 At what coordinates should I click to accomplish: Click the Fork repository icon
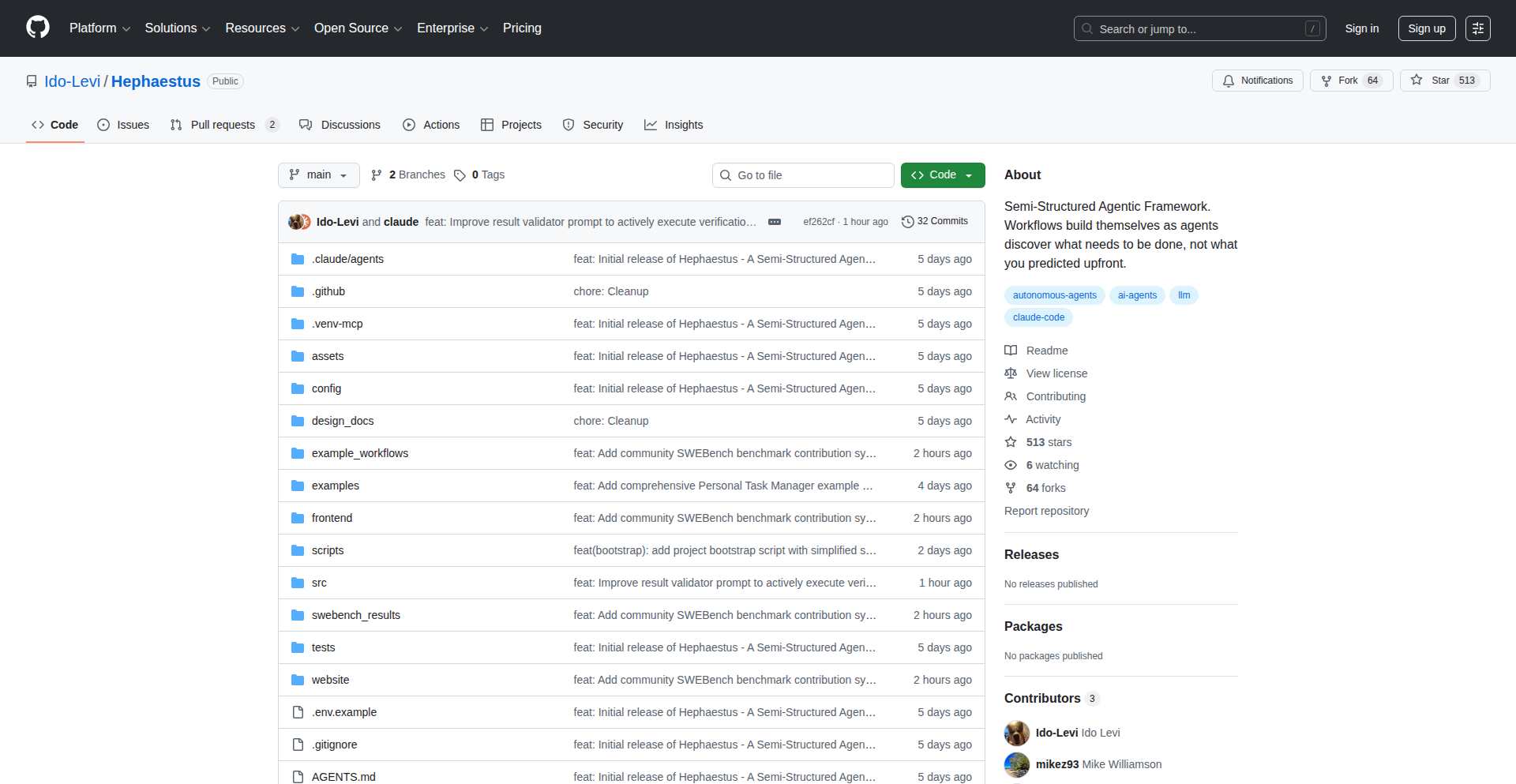pyautogui.click(x=1326, y=81)
